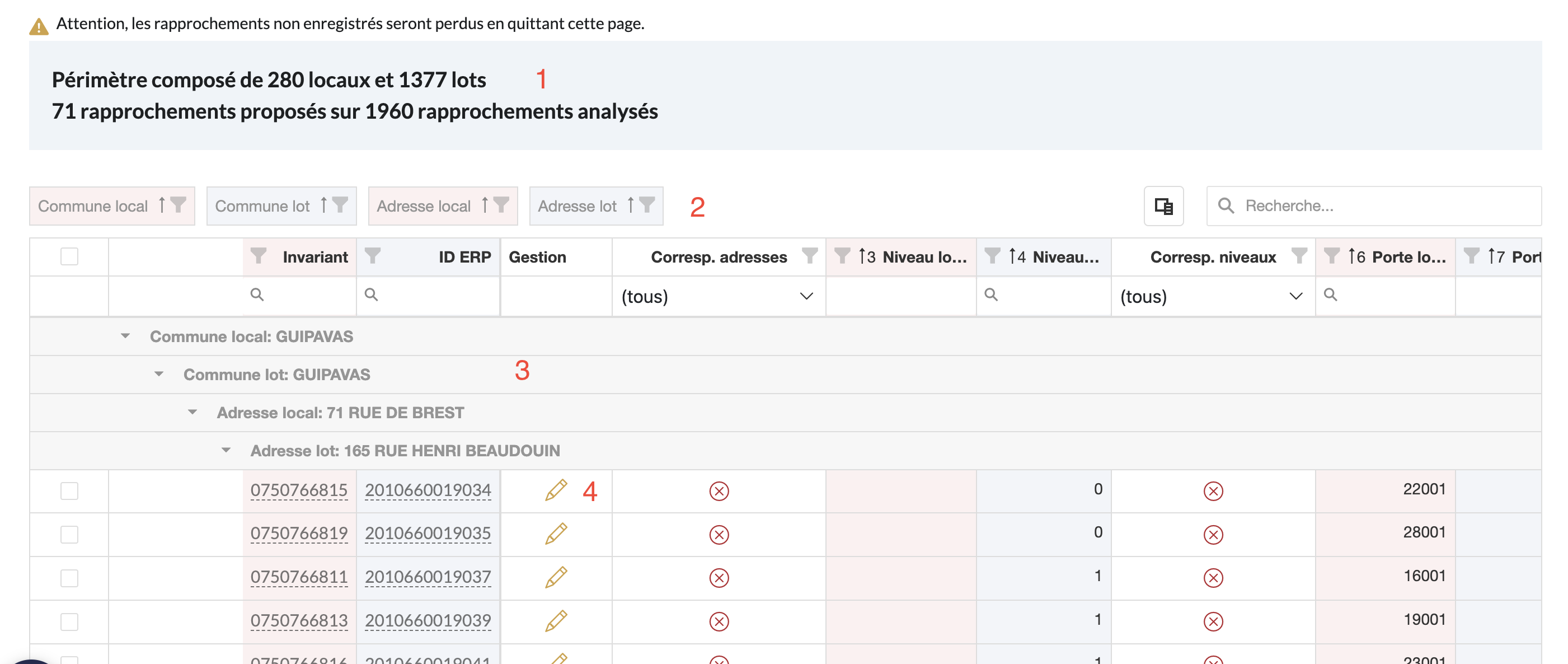Click pencil edit icon for invariant 0750766811

click(556, 577)
